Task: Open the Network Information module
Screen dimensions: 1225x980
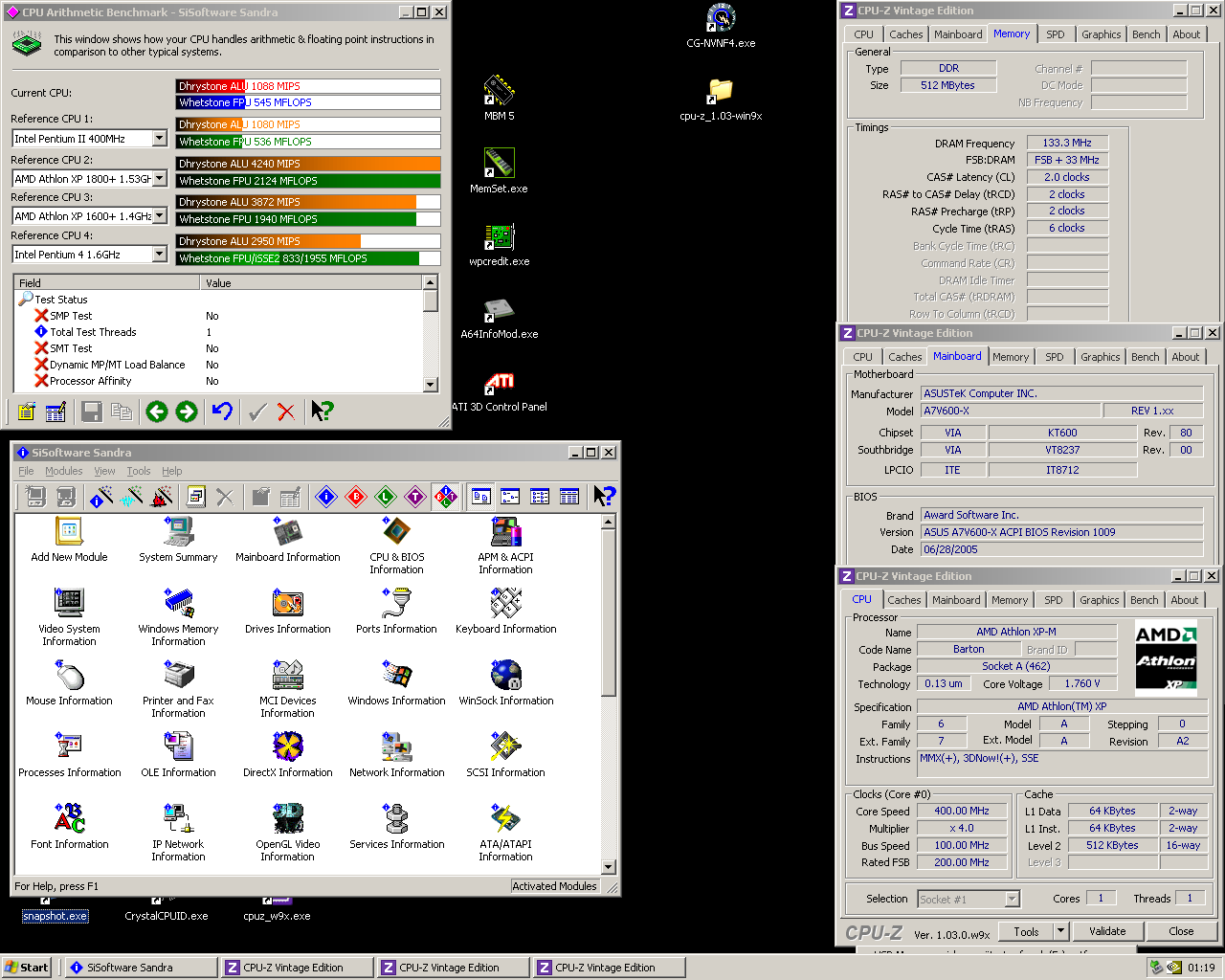Action: [397, 755]
